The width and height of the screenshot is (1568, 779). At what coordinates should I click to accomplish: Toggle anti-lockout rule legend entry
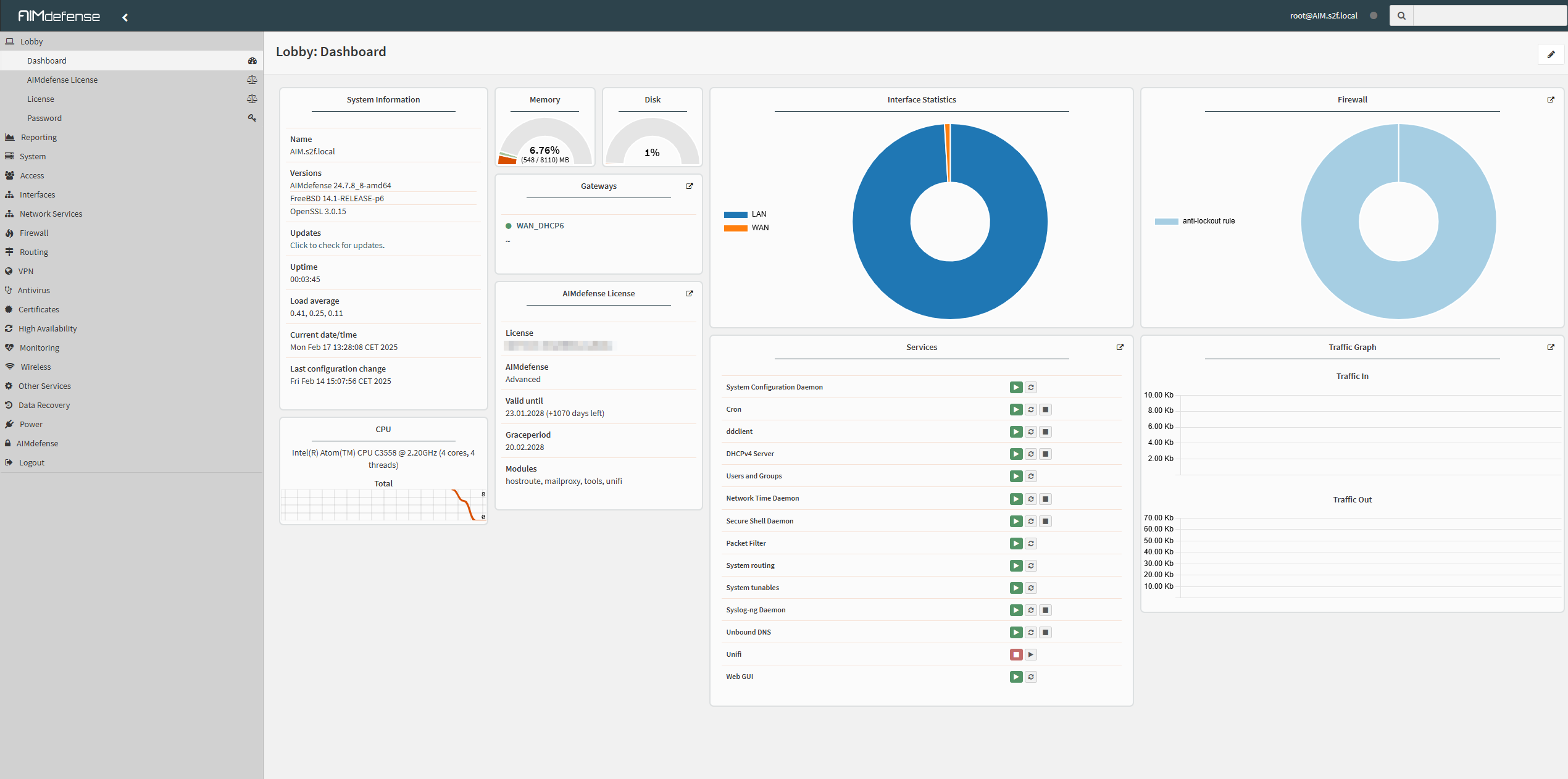coord(1195,221)
